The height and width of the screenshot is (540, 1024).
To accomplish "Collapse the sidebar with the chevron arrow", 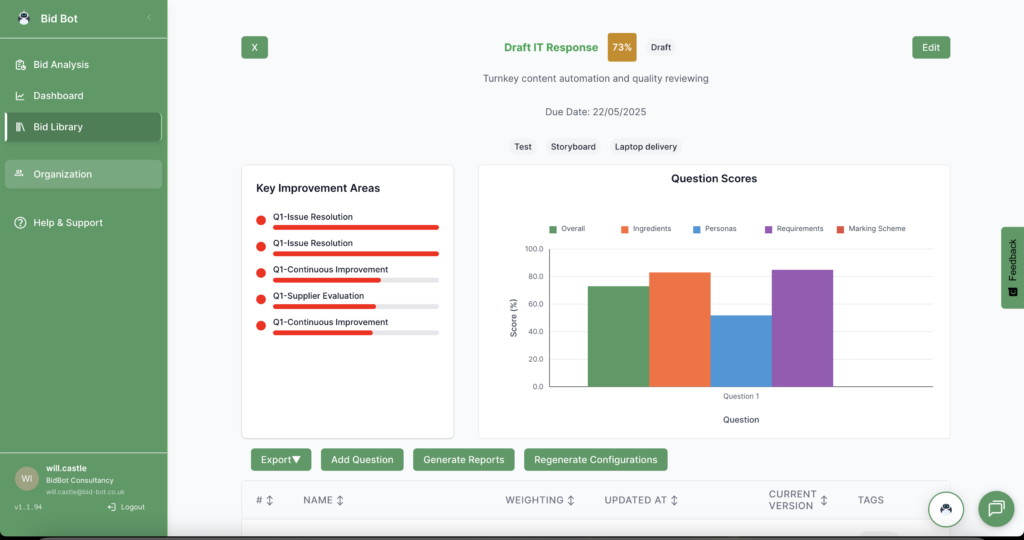I will point(149,18).
